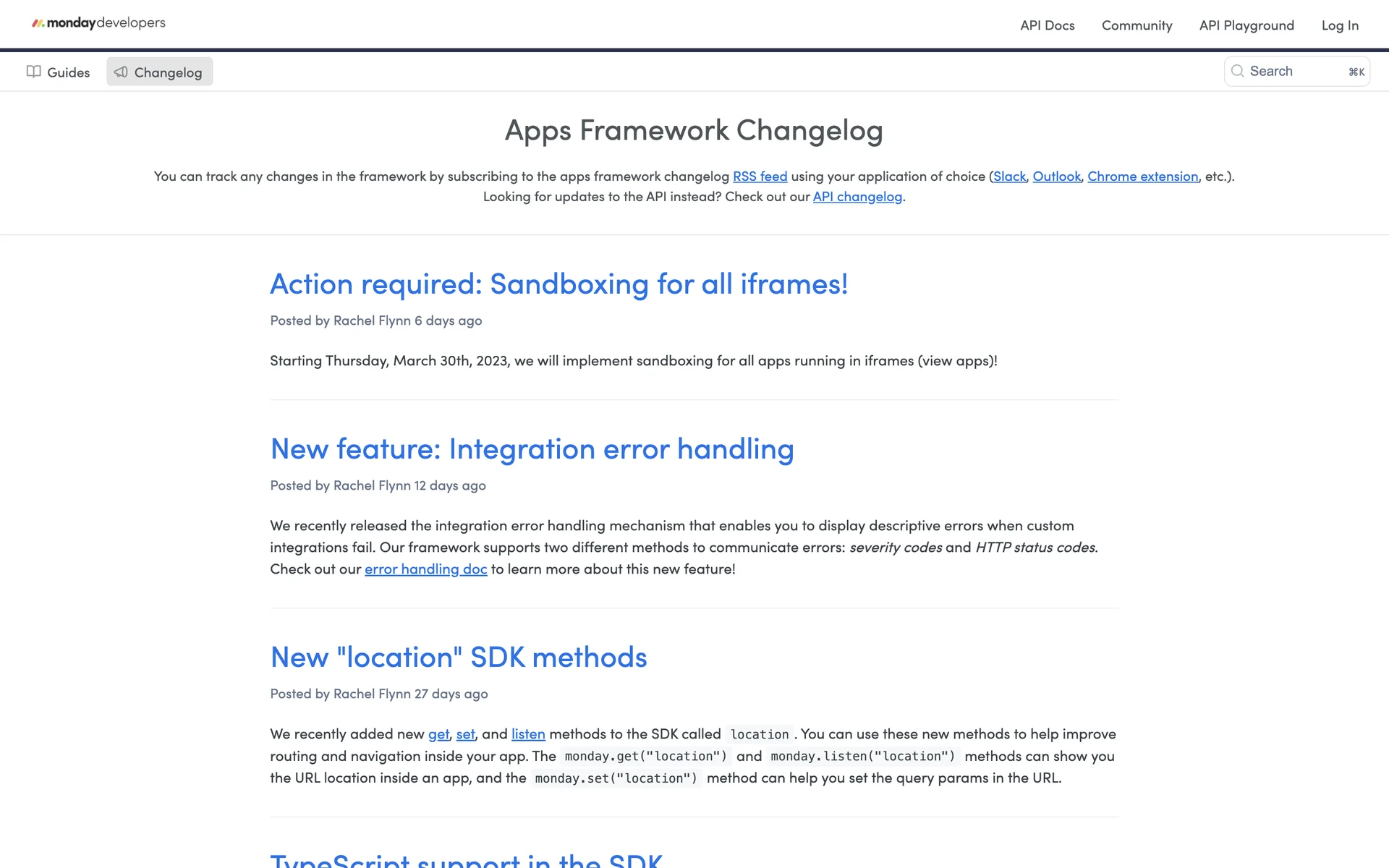Click the search magnifier icon

coord(1237,71)
